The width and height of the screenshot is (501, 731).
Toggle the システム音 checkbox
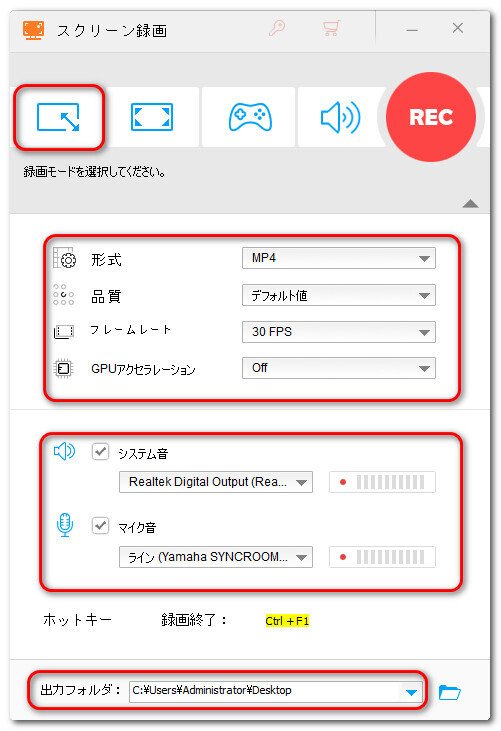tap(100, 452)
